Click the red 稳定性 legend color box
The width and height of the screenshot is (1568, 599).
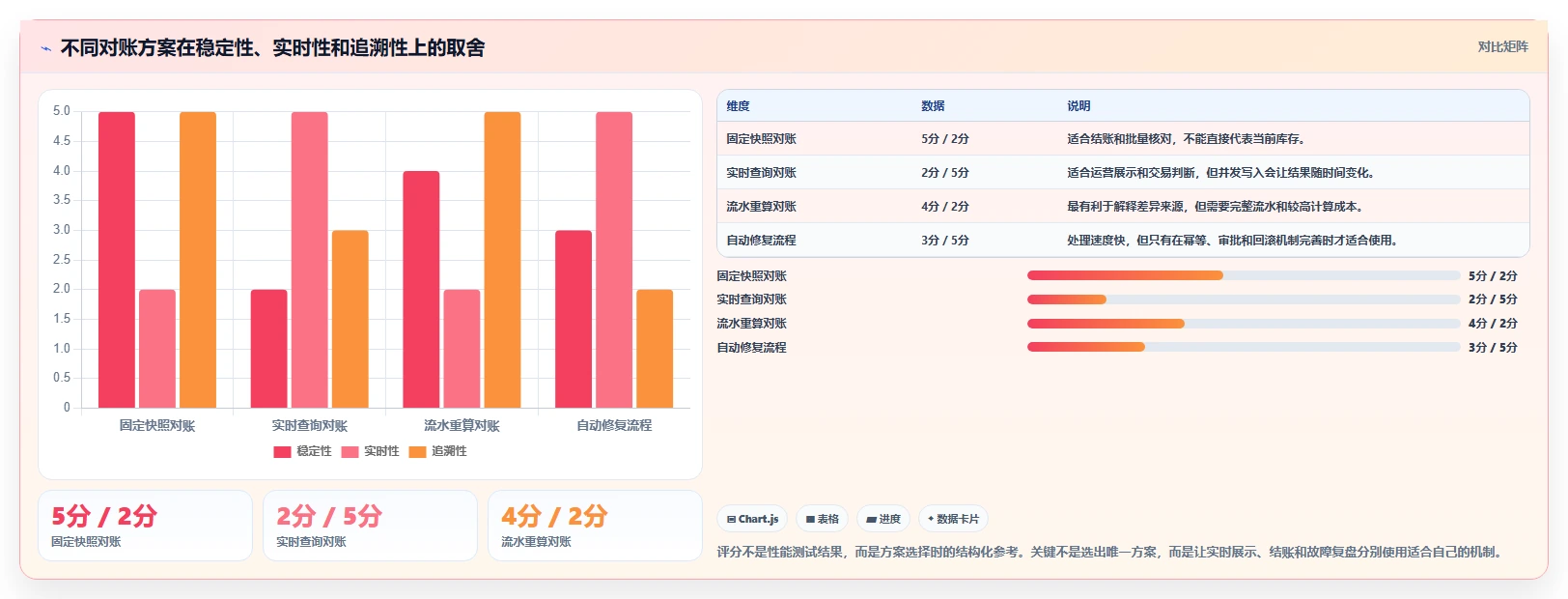click(x=282, y=451)
